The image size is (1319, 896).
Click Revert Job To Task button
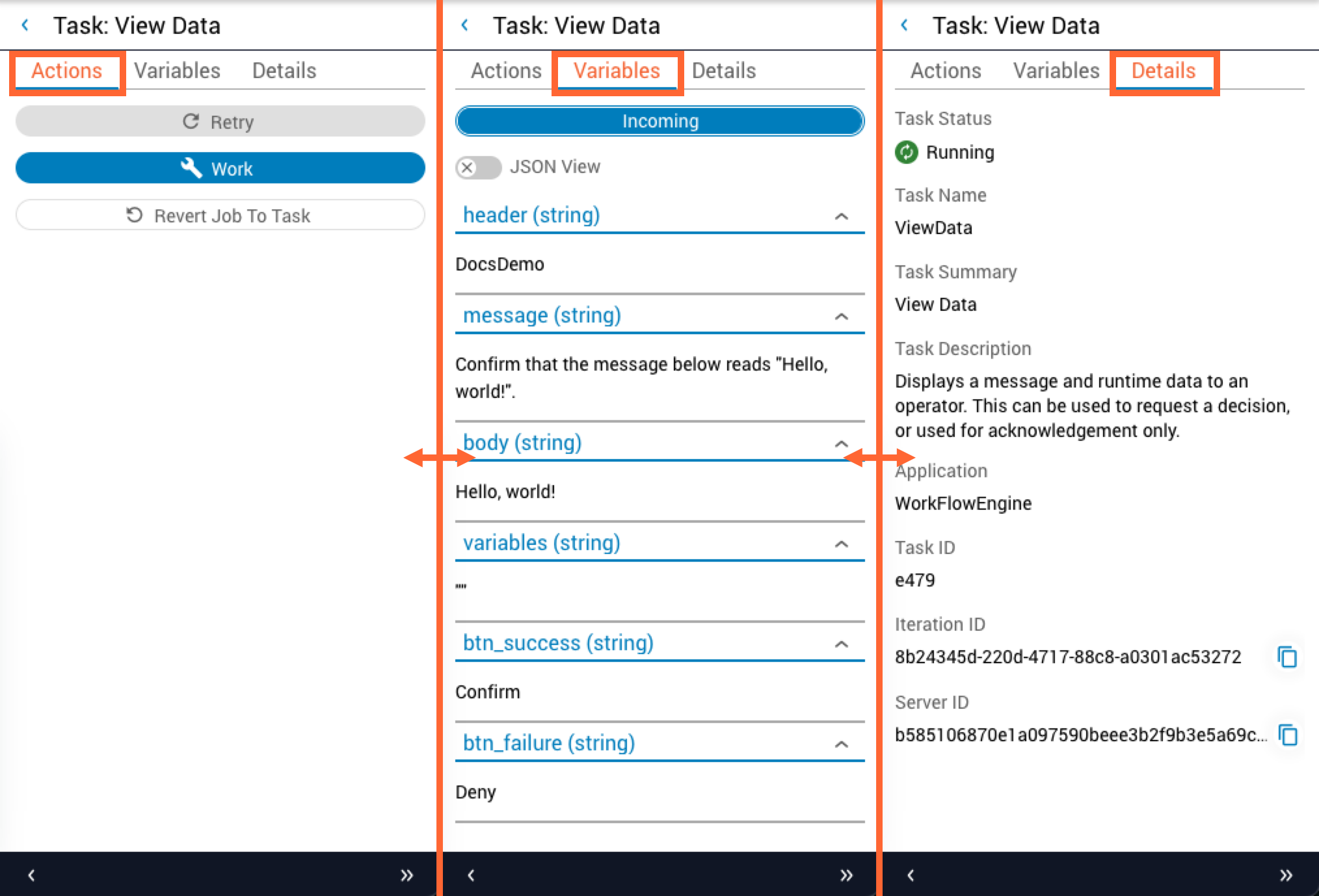point(220,215)
